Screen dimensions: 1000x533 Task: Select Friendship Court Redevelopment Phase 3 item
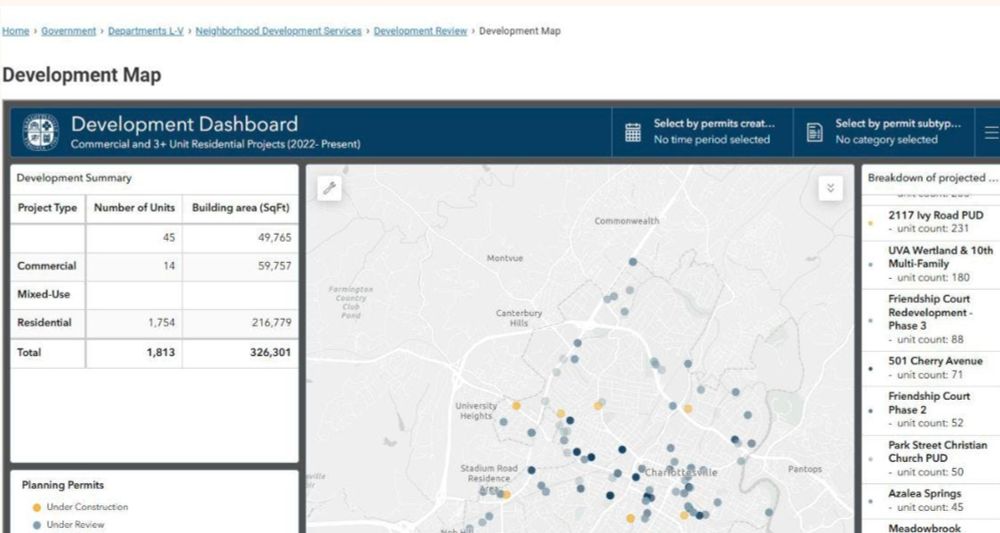click(931, 319)
